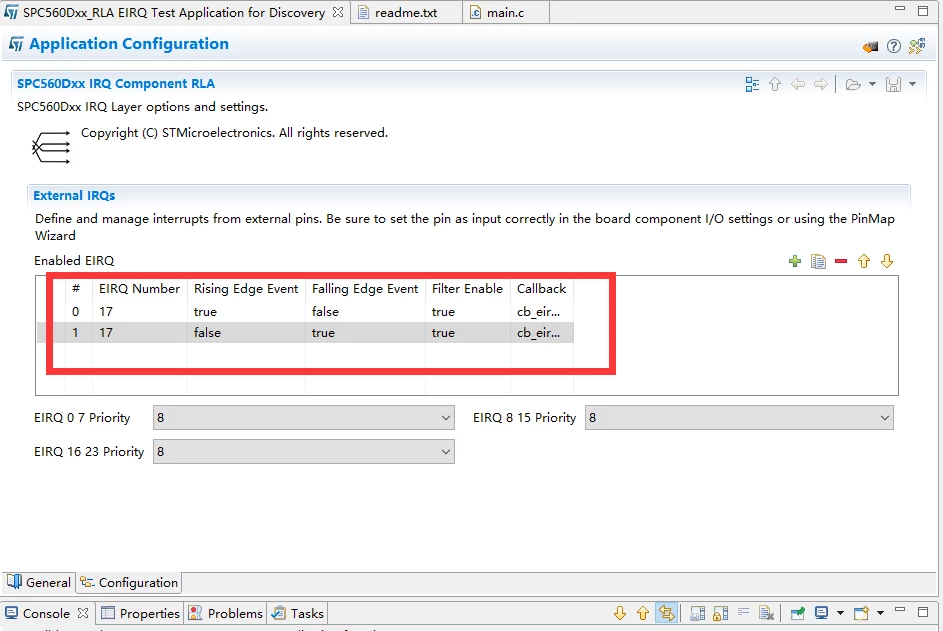Close the Console view

[83, 613]
